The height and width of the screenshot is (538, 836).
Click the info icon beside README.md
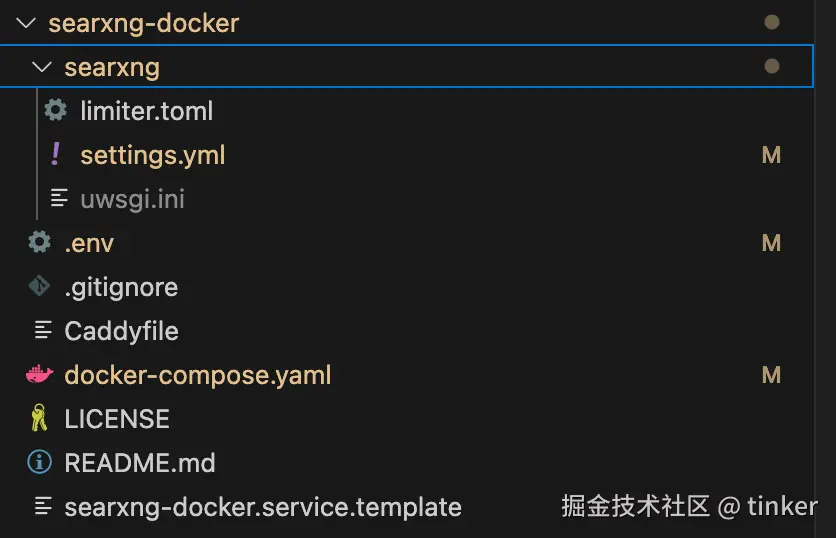tap(40, 463)
